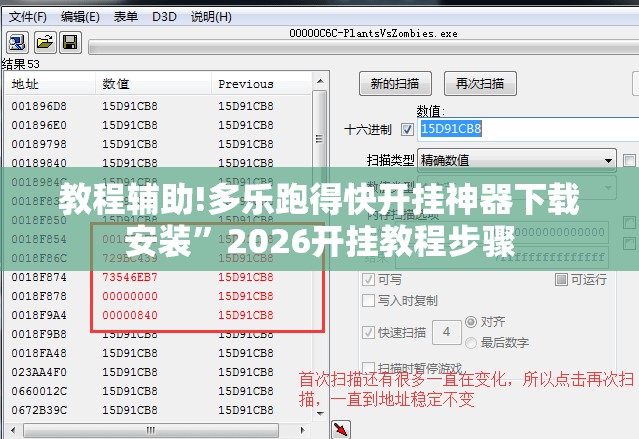Click the Previous column header

click(x=261, y=84)
